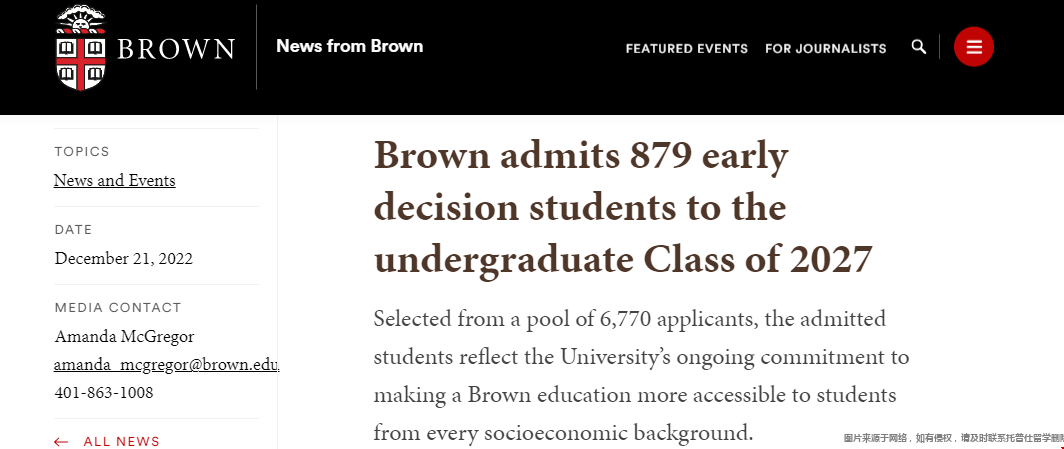This screenshot has width=1064, height=449.
Task: Click the Amanda McGregor contact name
Action: (x=124, y=337)
